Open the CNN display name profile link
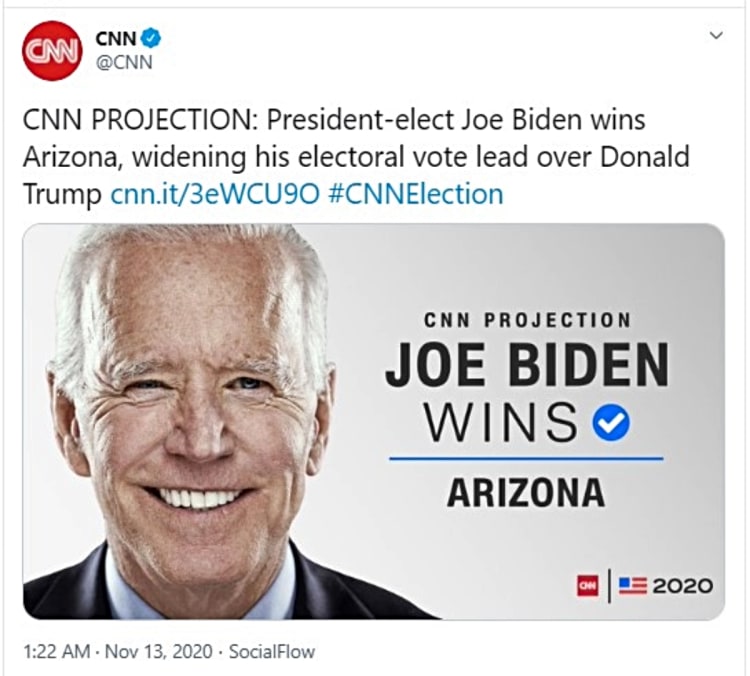Viewport: 750px width, 676px height. coord(115,38)
